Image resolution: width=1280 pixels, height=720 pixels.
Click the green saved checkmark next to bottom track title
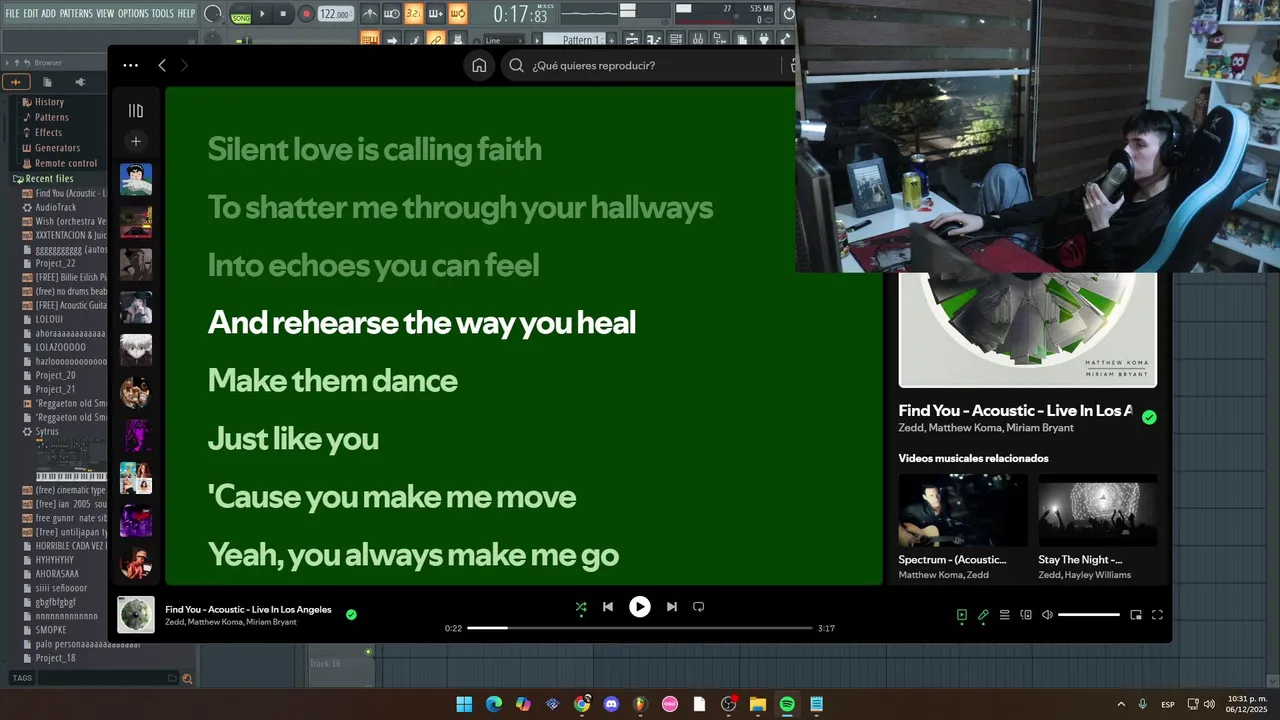[351, 615]
